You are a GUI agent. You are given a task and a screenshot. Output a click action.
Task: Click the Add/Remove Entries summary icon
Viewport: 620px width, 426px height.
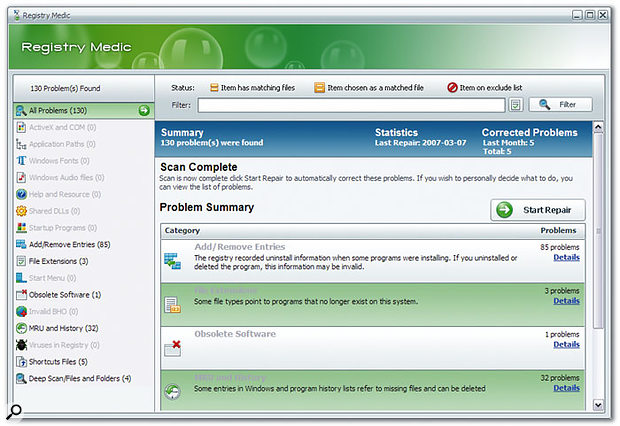coord(173,261)
